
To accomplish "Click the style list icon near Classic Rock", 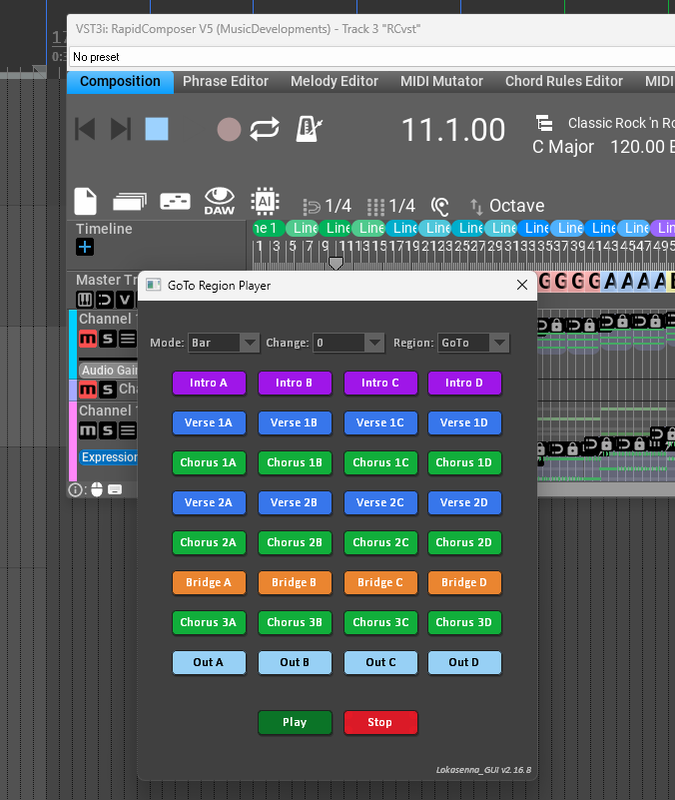I will (544, 123).
